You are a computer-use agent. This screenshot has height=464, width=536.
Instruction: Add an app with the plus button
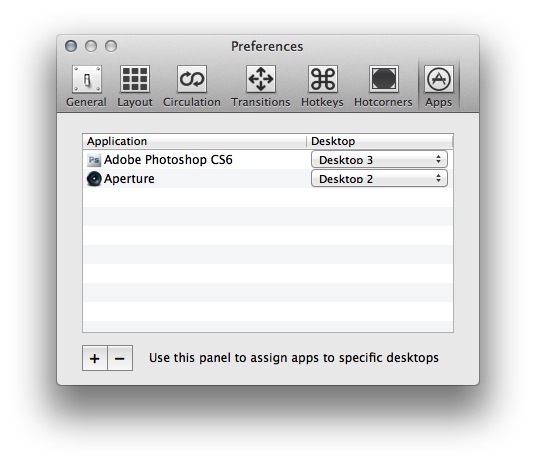95,358
